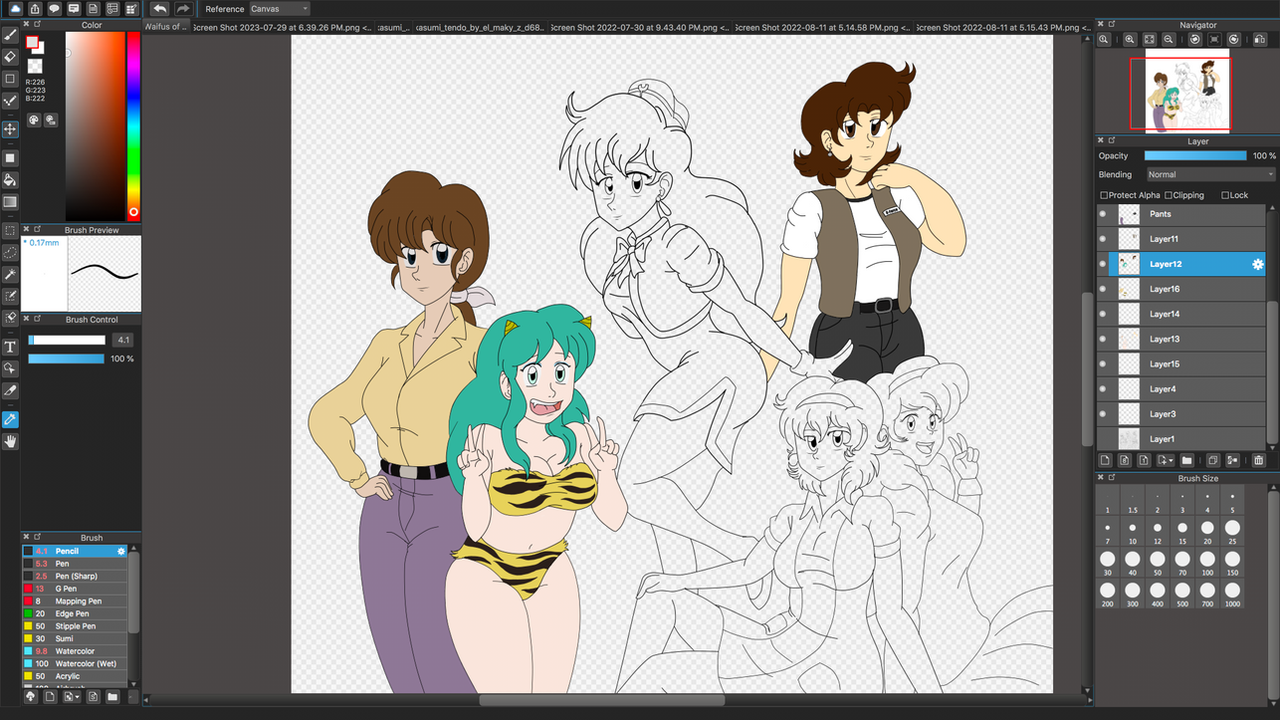Open add-layer dropdown arrow in Layer panel
The height and width of the screenshot is (720, 1280).
coord(1165,460)
